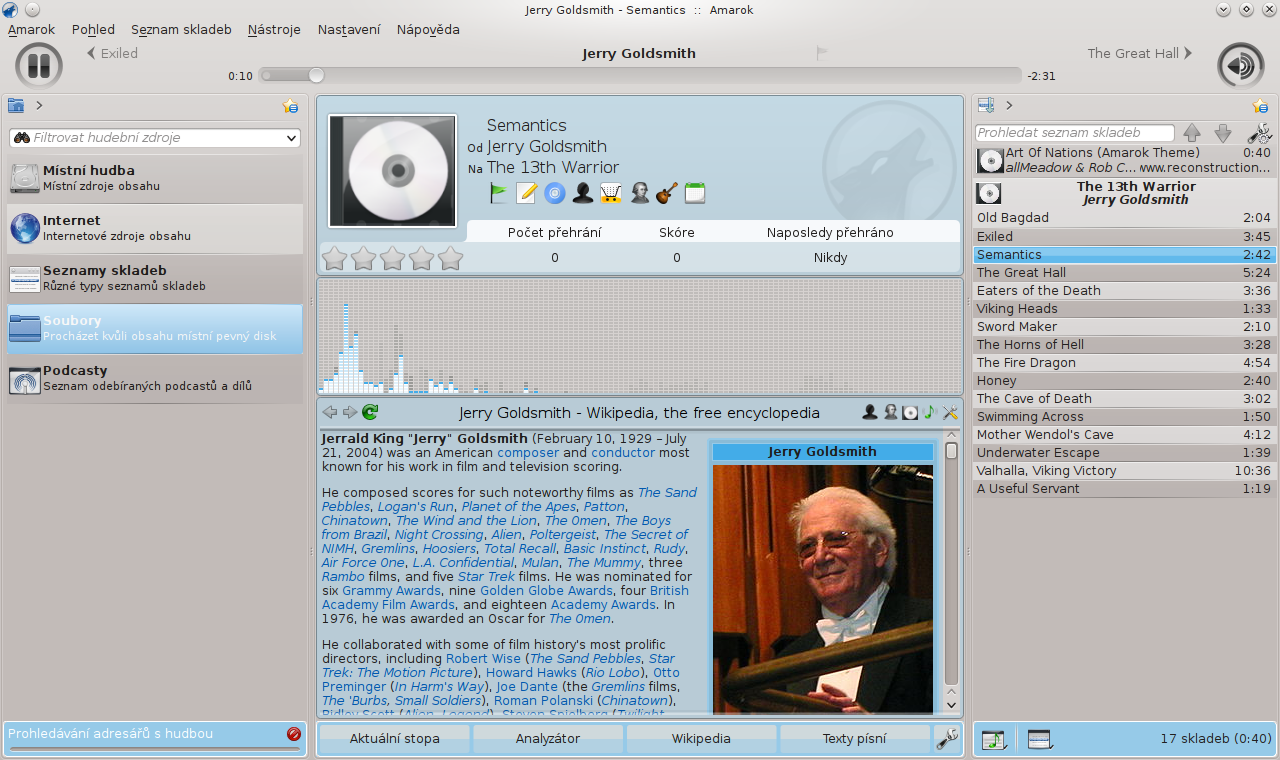Show Wikipedia album page disc icon
Image resolution: width=1280 pixels, height=760 pixels.
(910, 412)
